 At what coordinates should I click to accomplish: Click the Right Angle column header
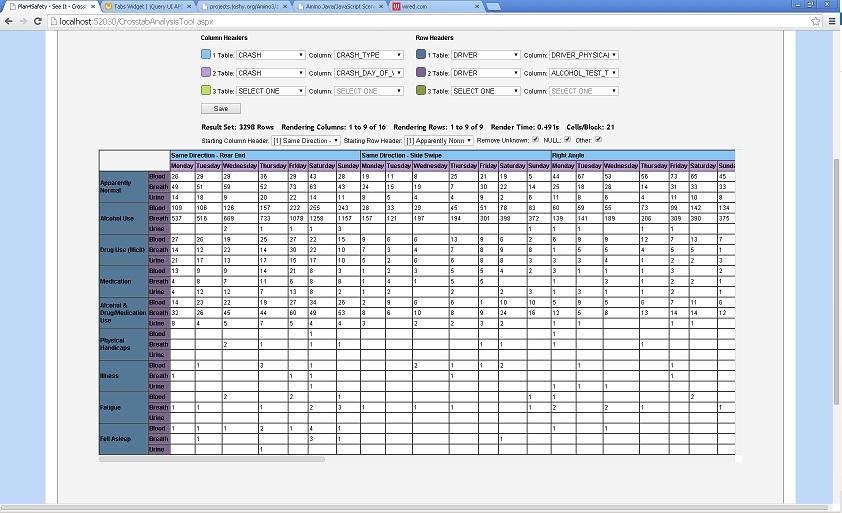click(x=643, y=155)
